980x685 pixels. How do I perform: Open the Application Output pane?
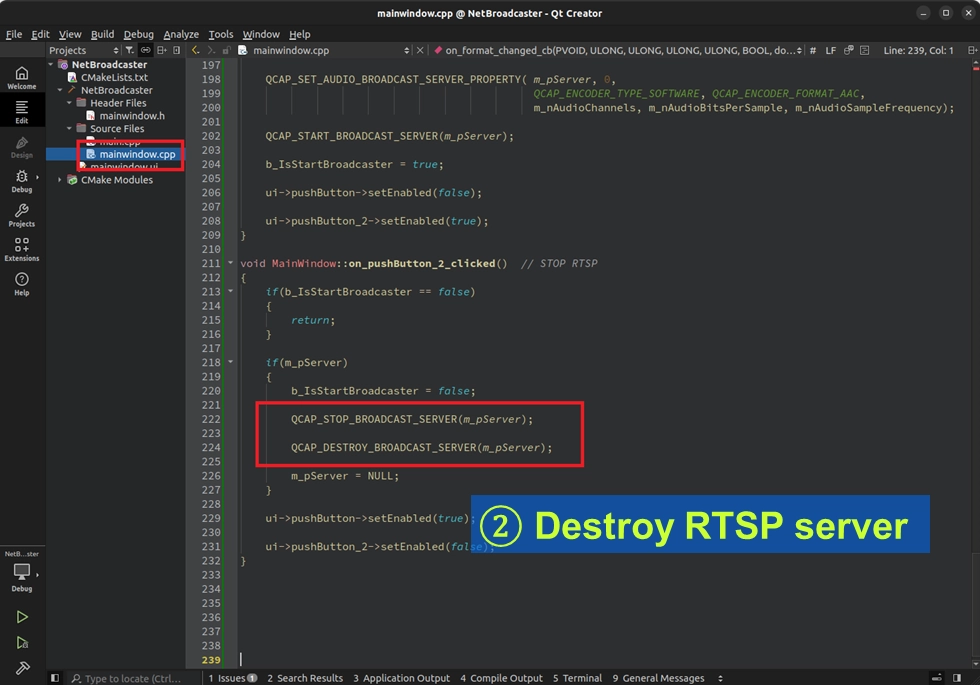401,678
